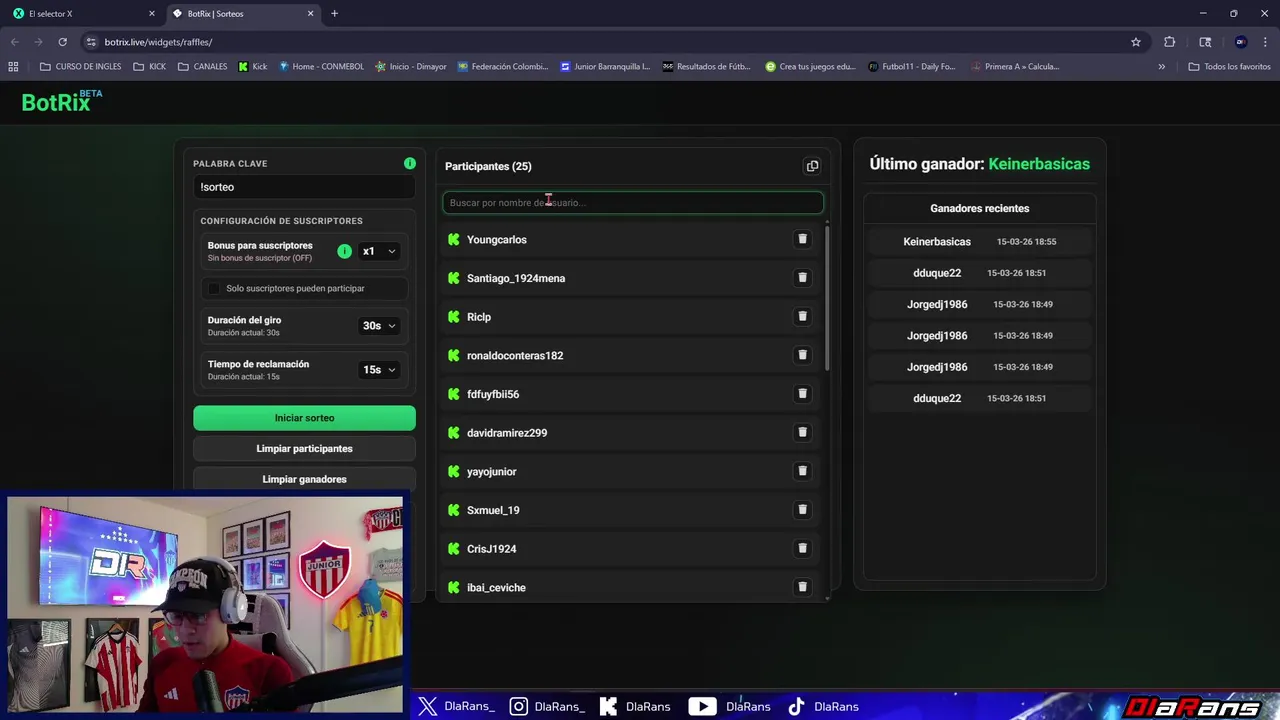The width and height of the screenshot is (1280, 720).
Task: Select BotRix | Sorteos tab
Action: click(242, 14)
